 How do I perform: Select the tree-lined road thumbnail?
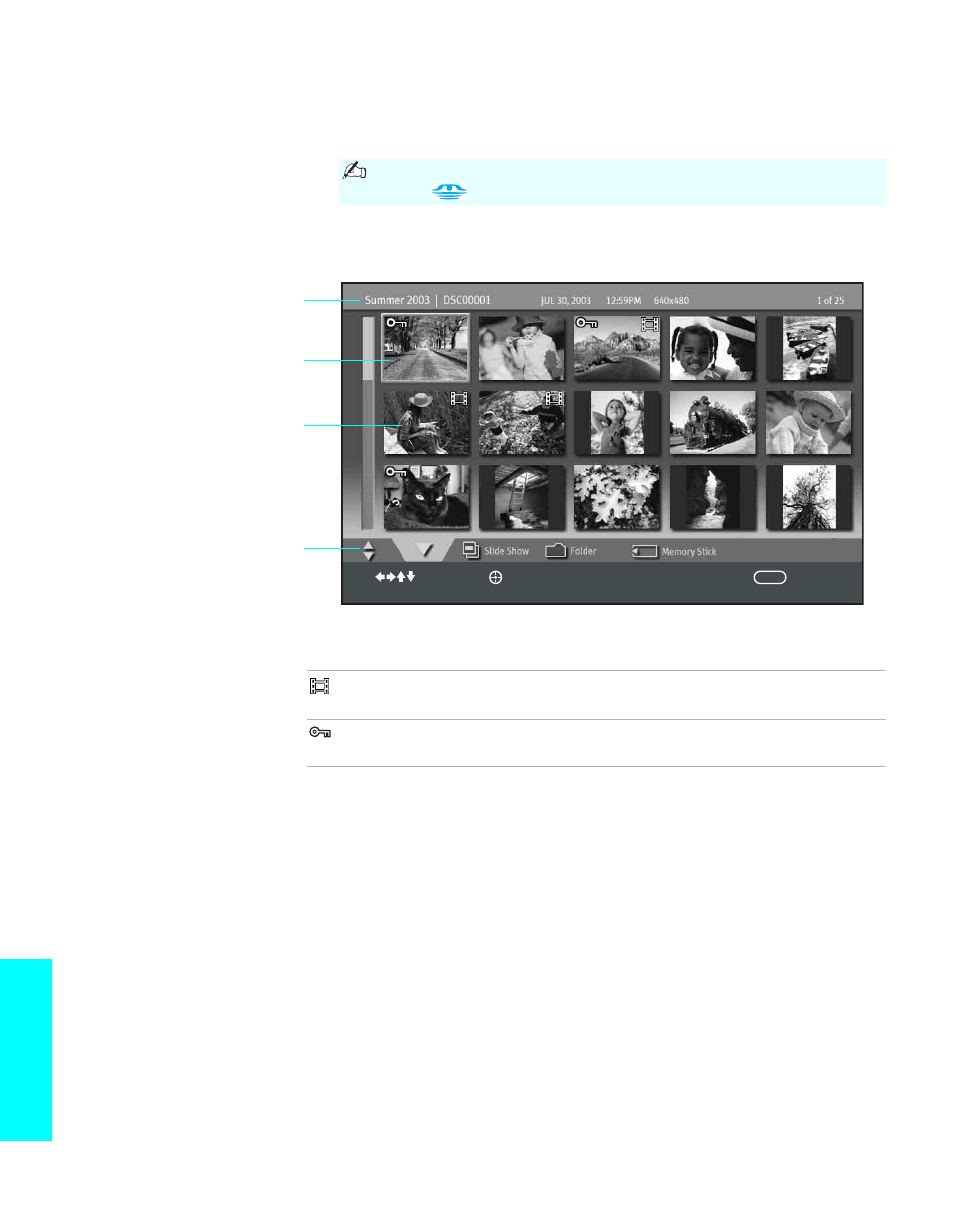click(426, 348)
